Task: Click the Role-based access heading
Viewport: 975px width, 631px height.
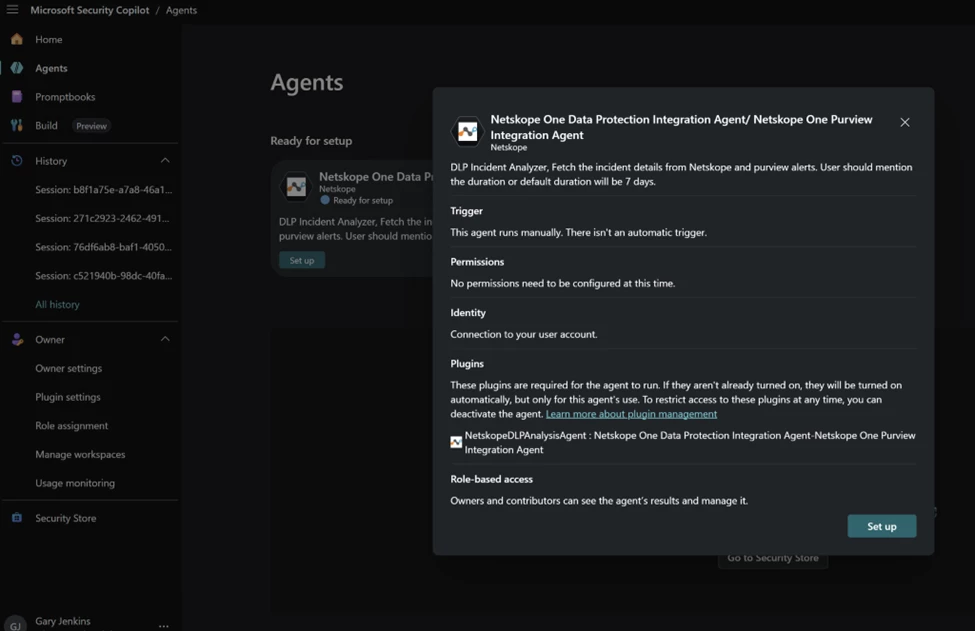Action: point(491,479)
